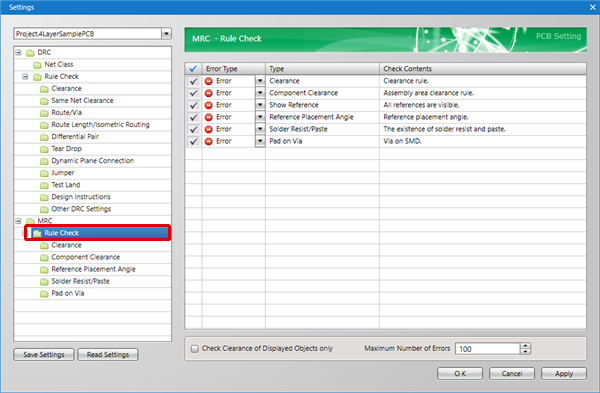Uncheck the Clearance rule checkbox

click(194, 81)
